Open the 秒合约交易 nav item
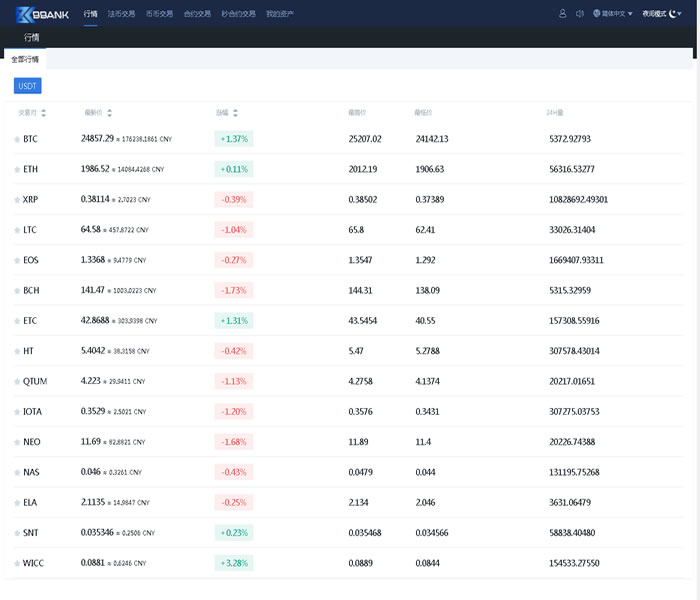The image size is (700, 600). (238, 14)
